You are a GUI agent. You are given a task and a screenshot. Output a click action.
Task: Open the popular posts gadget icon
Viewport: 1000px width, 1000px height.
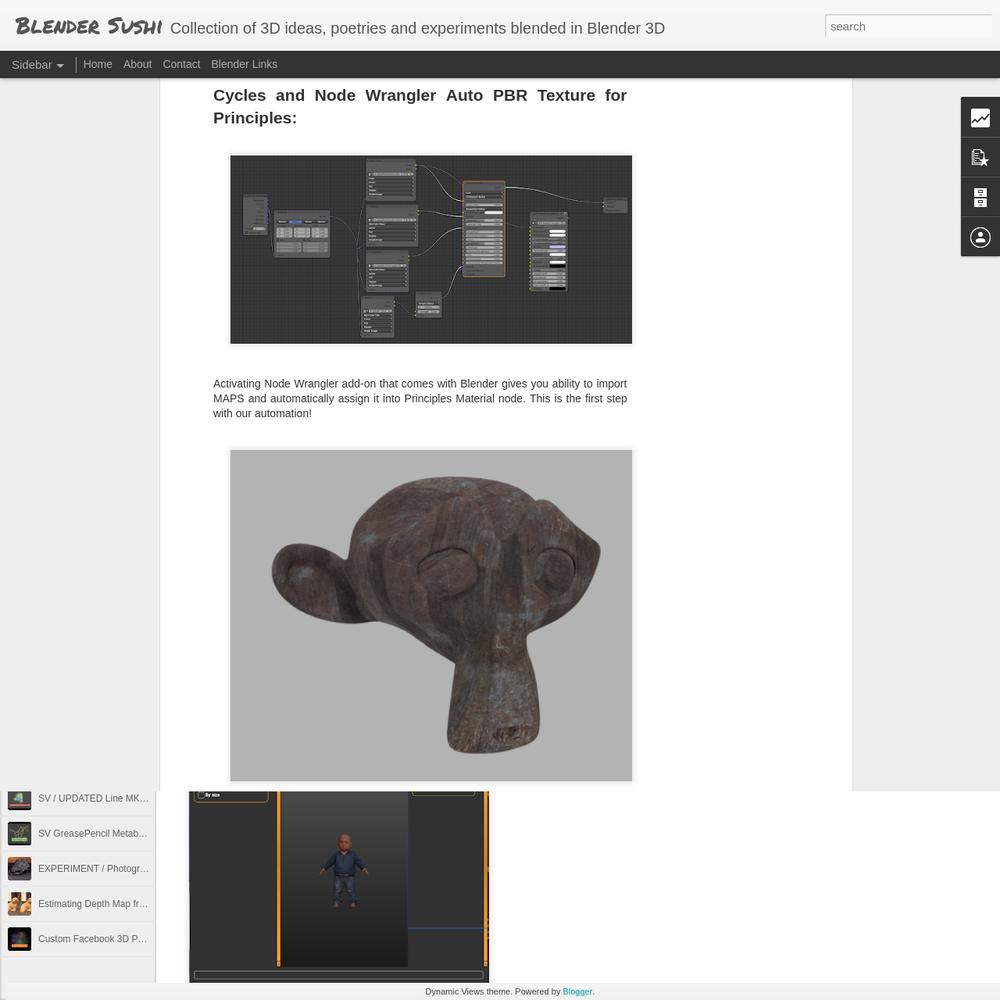pos(980,158)
